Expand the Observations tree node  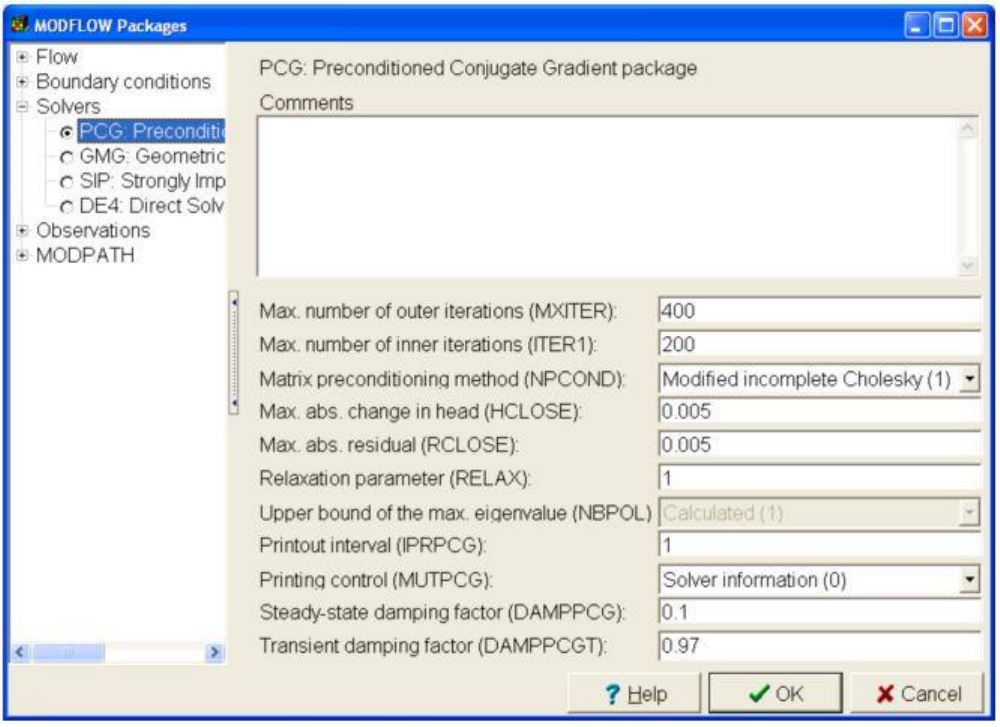tap(22, 230)
